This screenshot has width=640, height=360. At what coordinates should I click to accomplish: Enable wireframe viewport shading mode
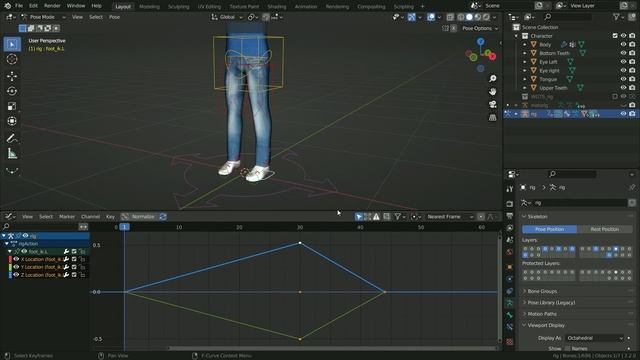461,17
